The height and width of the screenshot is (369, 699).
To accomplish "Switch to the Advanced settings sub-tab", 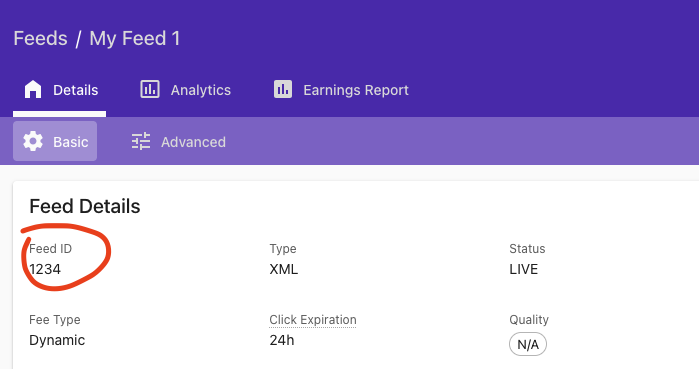I will 179,141.
